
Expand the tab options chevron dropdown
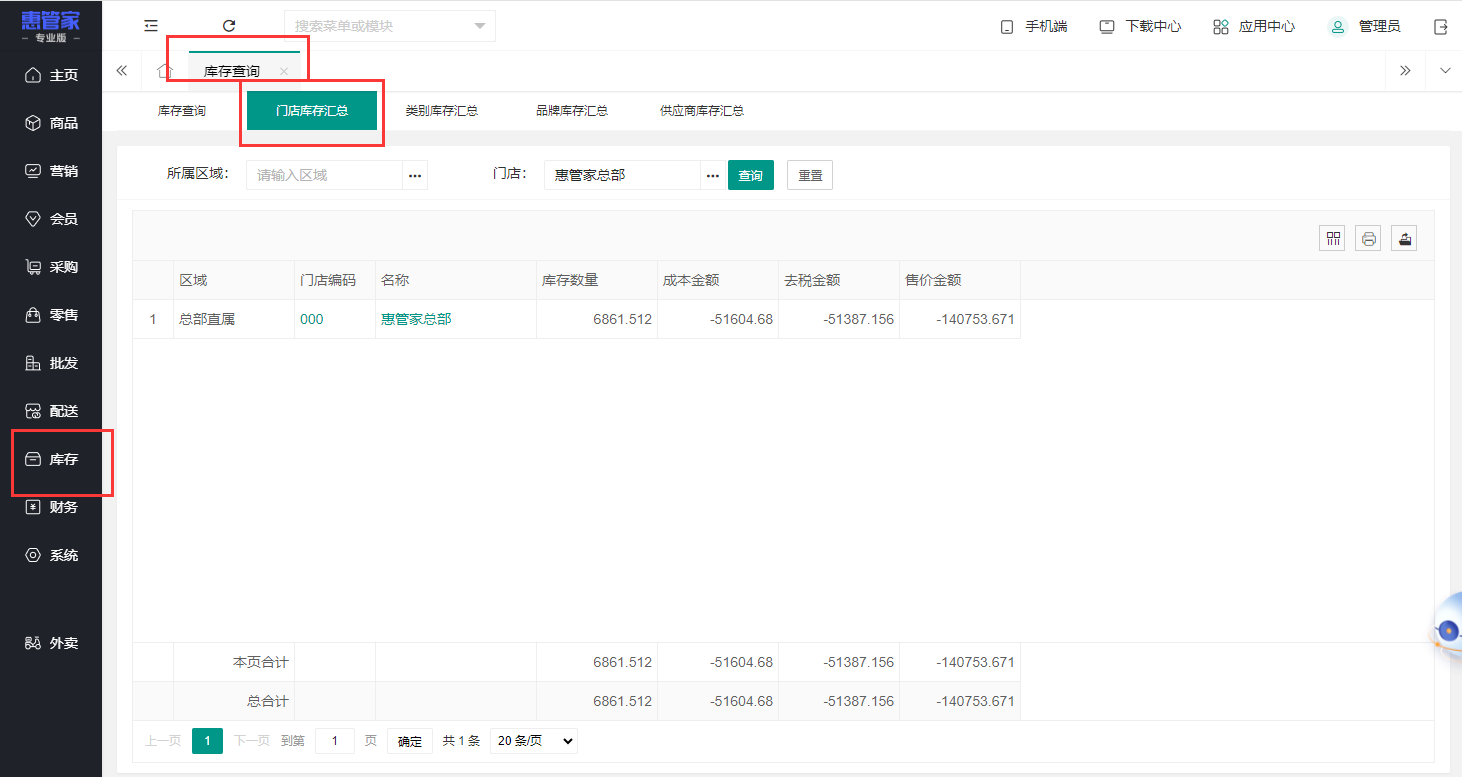coord(1444,70)
